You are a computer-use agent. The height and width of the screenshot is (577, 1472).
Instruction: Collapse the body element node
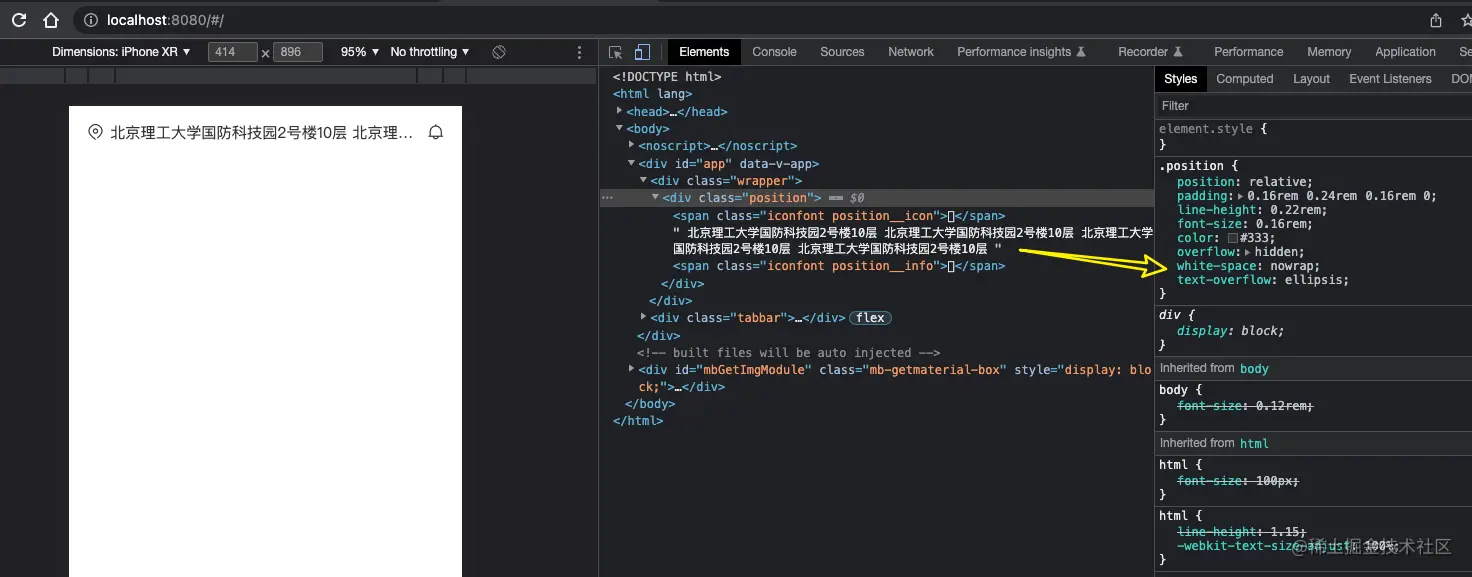[x=620, y=128]
